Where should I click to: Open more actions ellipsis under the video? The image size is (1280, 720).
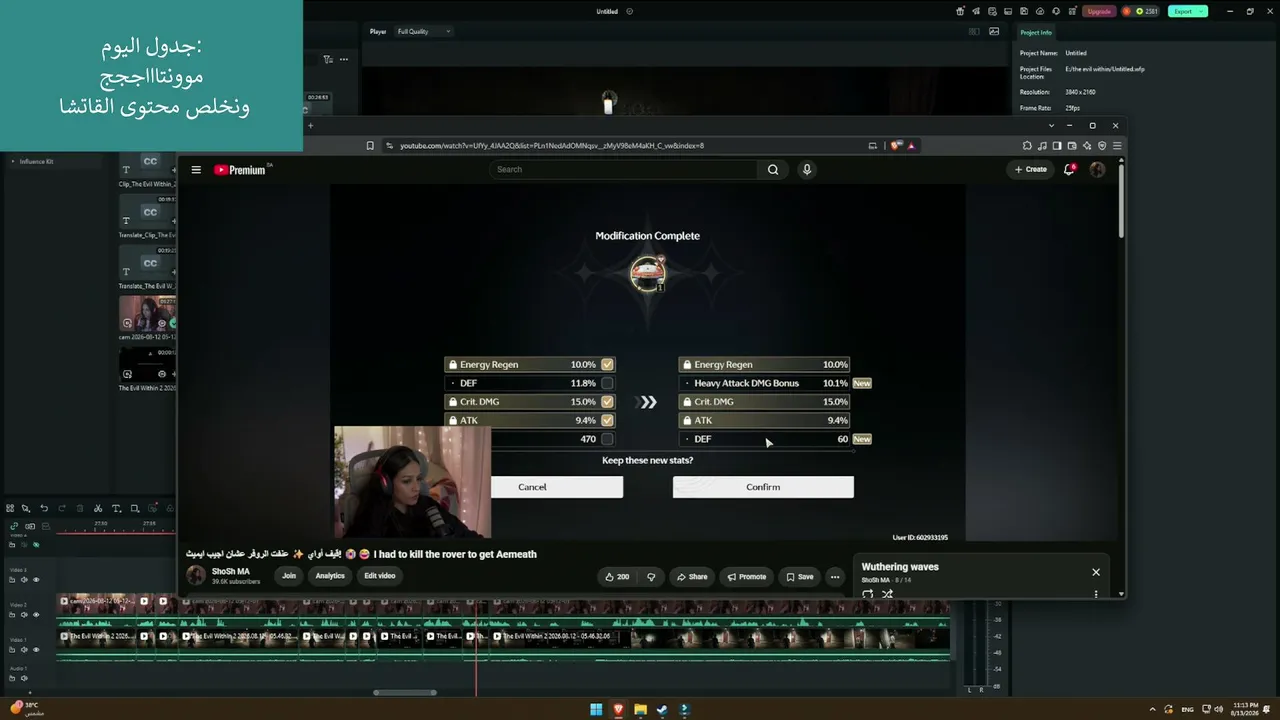click(x=835, y=577)
